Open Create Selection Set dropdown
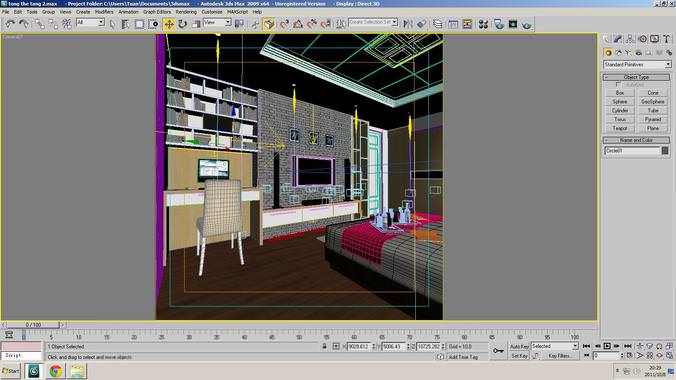 (373, 22)
